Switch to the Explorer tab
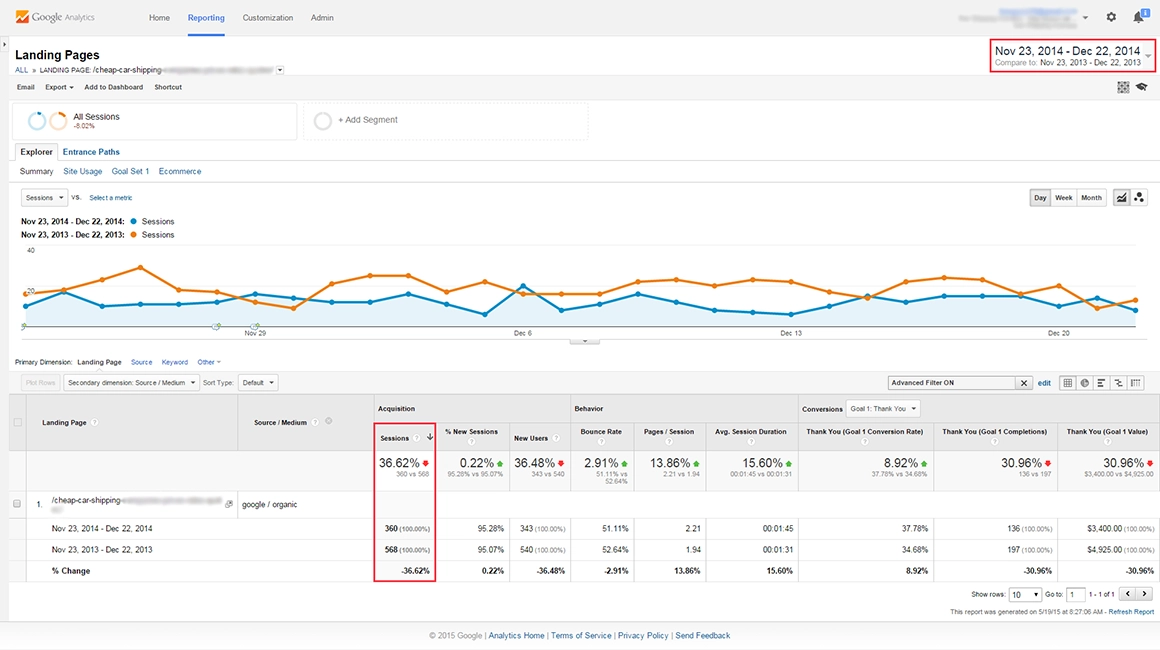1160x650 pixels. [36, 152]
